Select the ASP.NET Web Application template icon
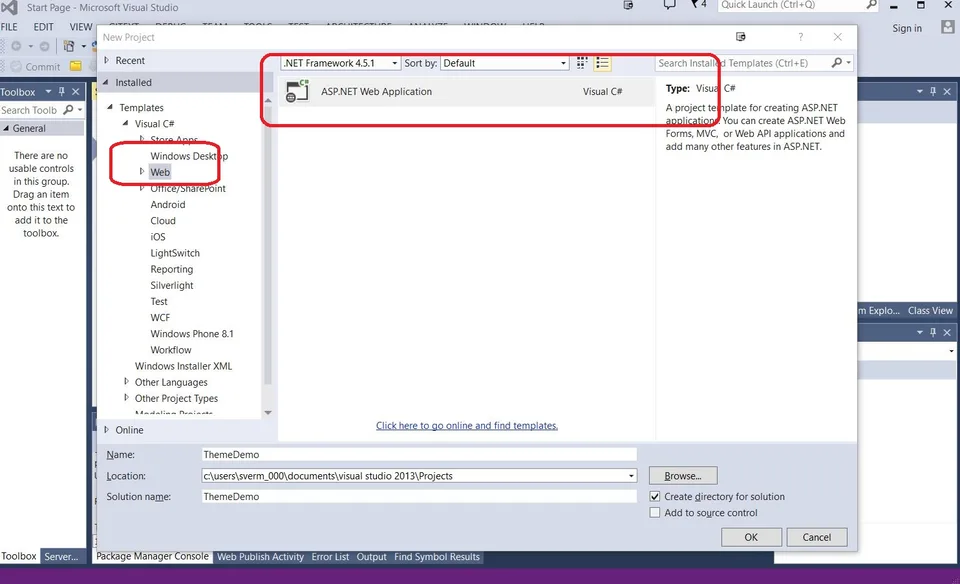 (298, 91)
